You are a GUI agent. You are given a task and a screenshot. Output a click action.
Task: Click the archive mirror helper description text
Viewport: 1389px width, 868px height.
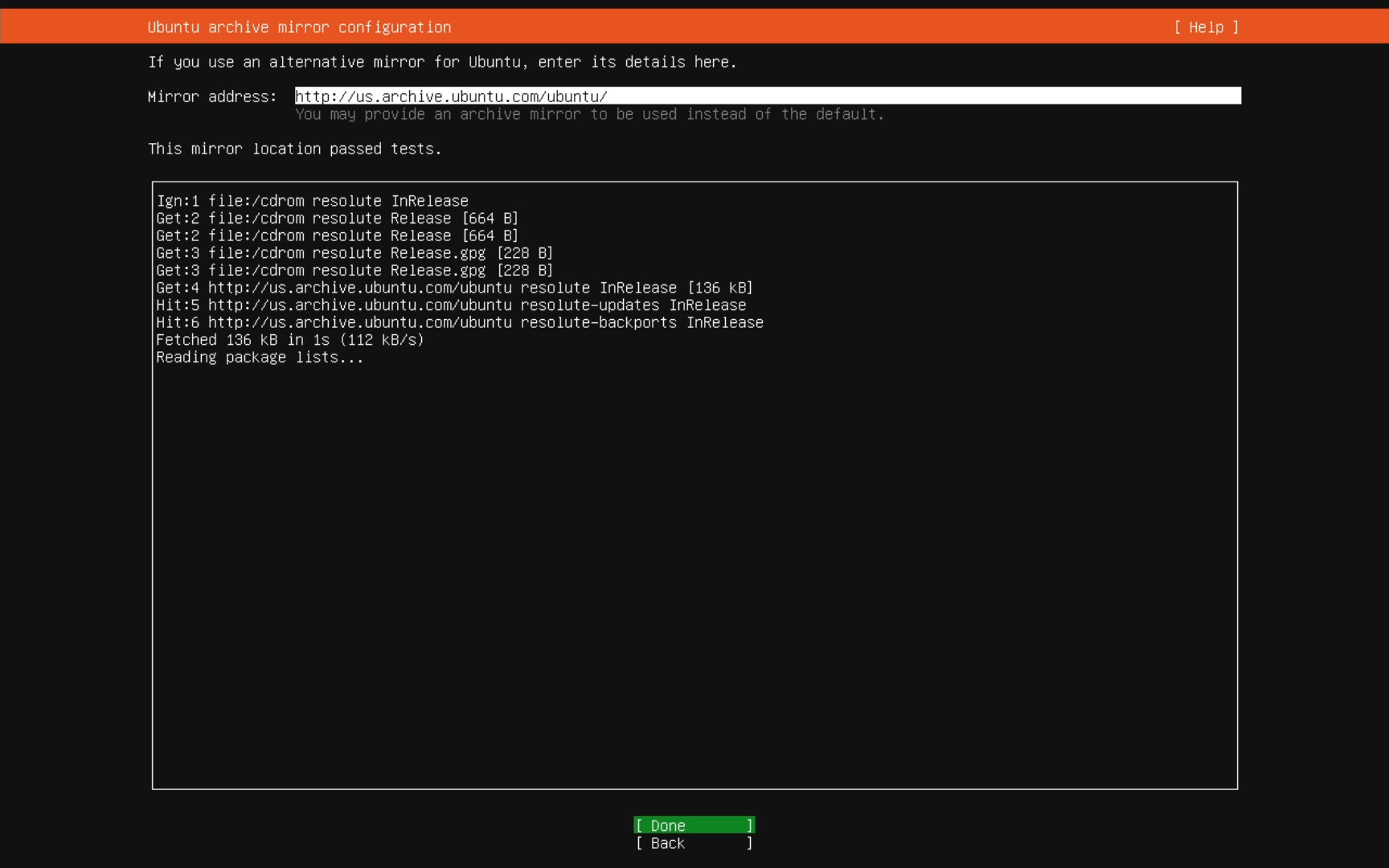click(x=589, y=114)
